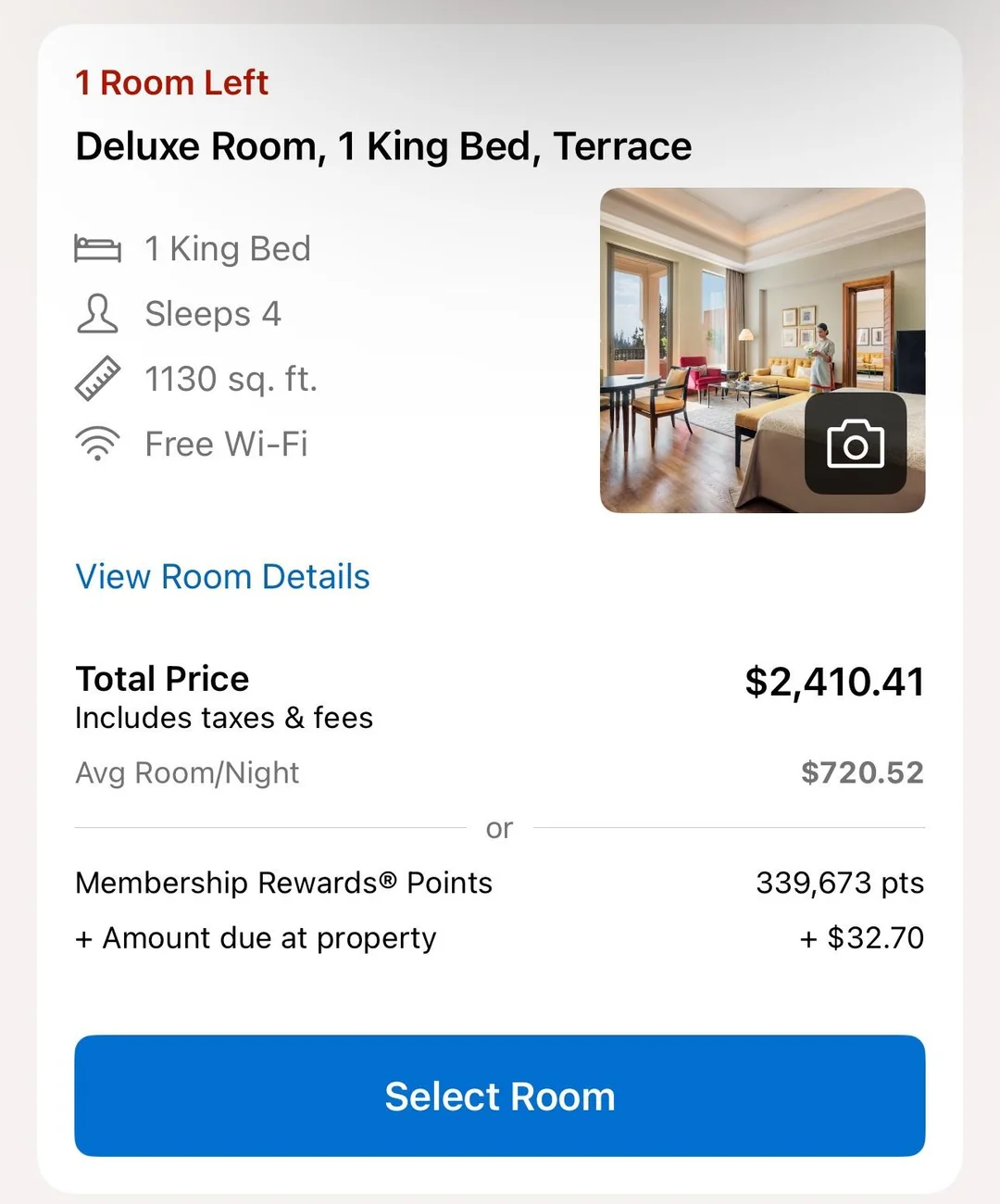Click the 1130 sq. ft. label

(231, 379)
